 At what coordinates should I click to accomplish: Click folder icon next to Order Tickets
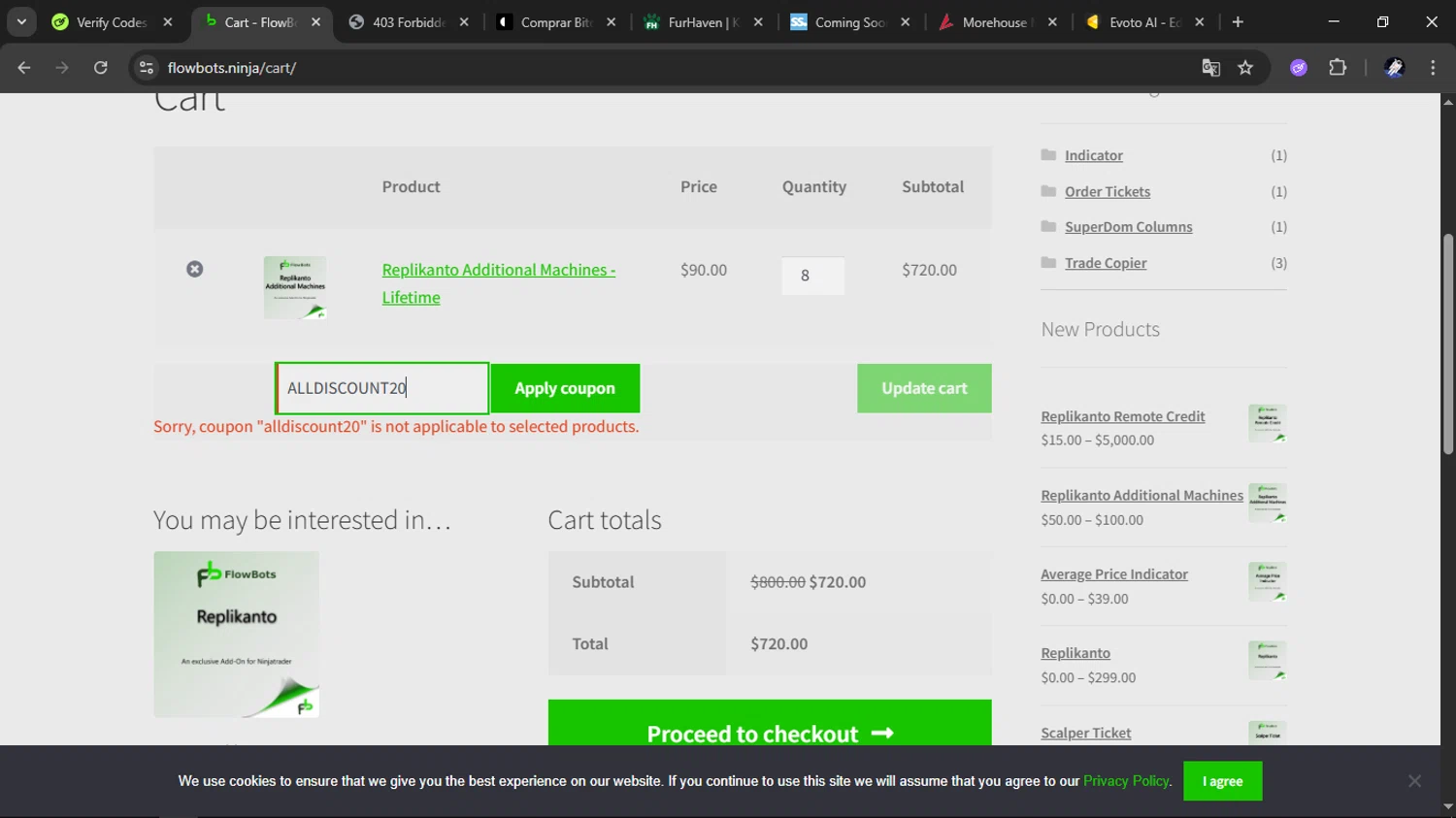(x=1048, y=191)
